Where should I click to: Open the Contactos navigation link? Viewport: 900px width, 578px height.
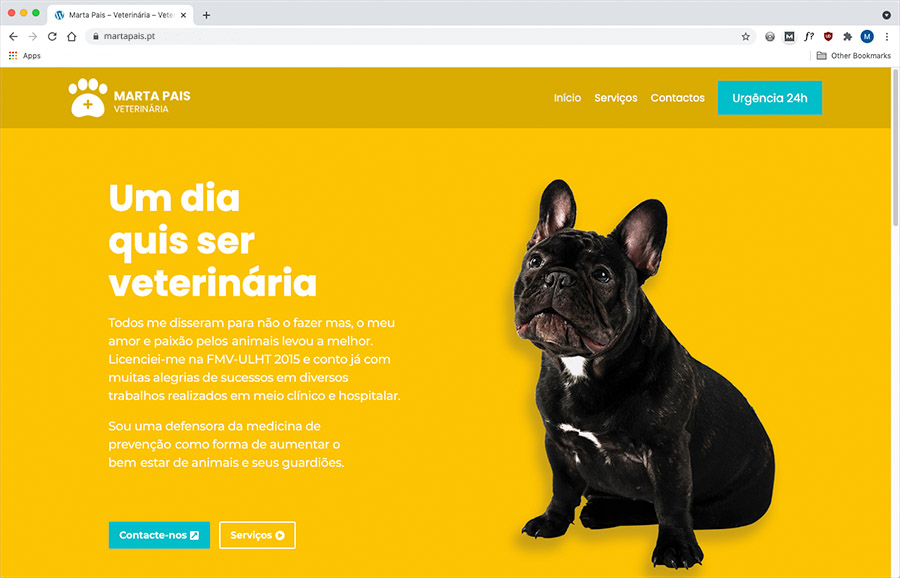click(677, 98)
